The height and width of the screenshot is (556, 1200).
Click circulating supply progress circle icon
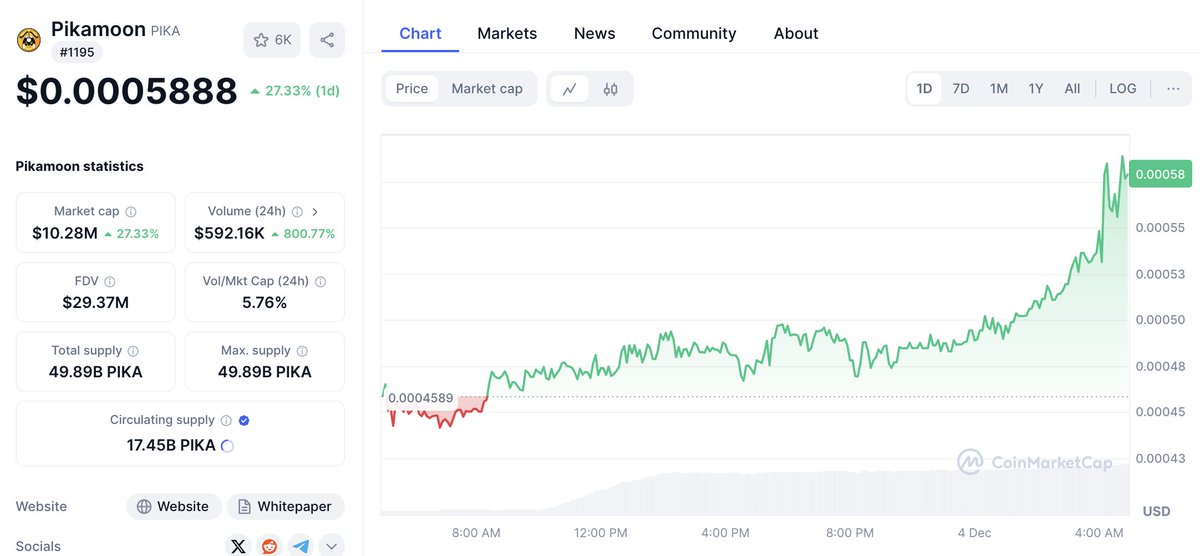pos(227,446)
